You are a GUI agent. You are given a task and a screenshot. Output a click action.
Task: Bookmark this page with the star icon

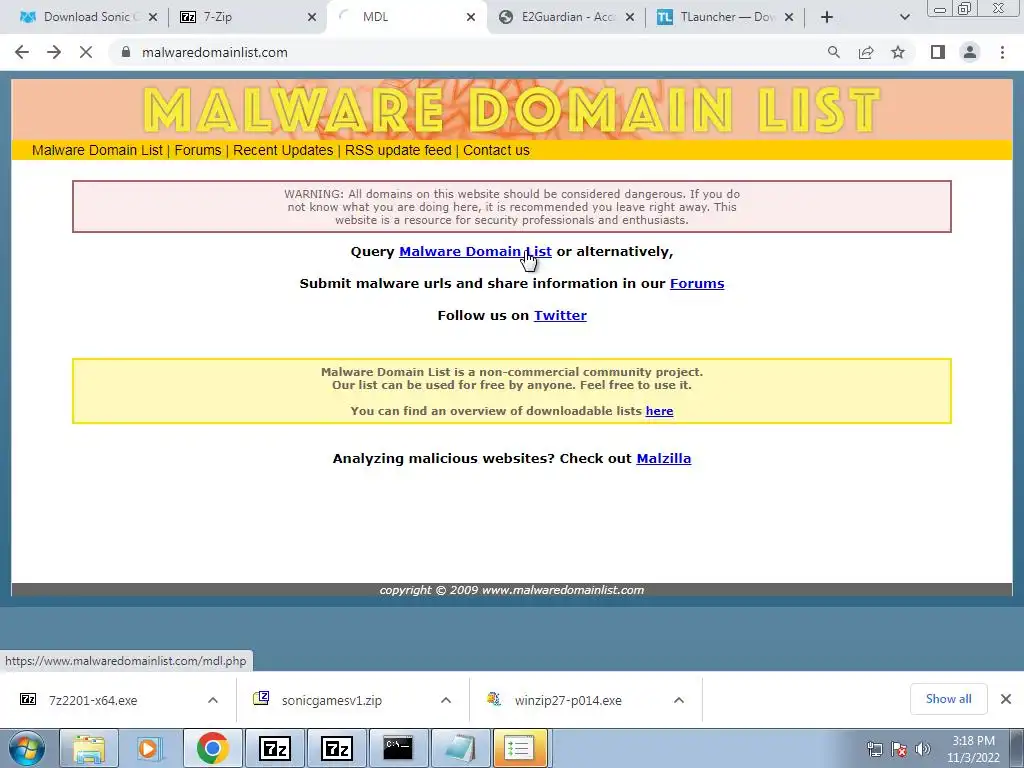point(898,52)
